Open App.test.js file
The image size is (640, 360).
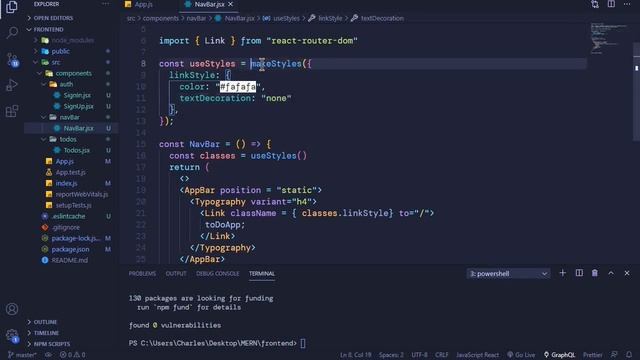(x=71, y=172)
